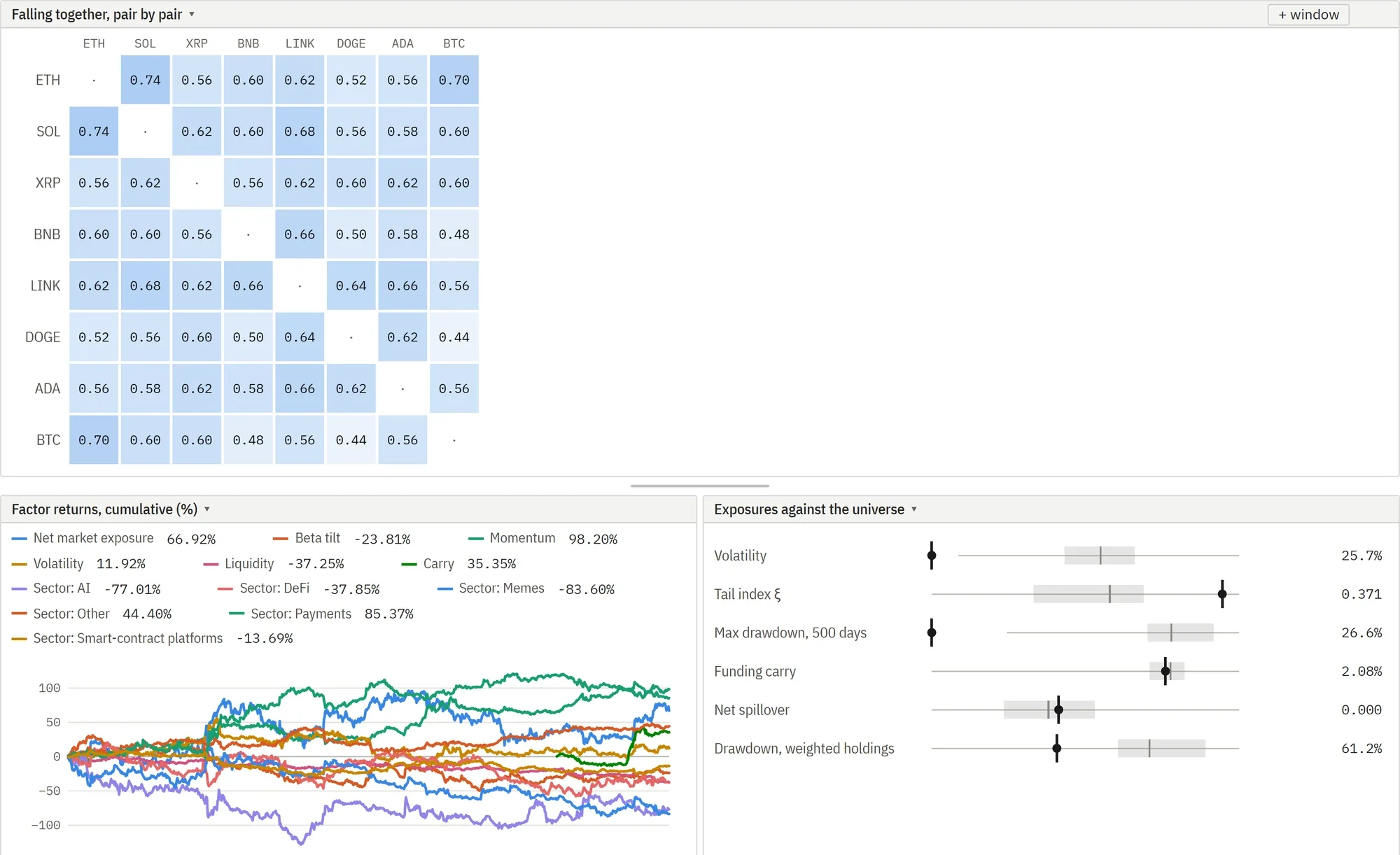This screenshot has height=855, width=1400.
Task: Select the ETH row, BTC column cell 0.70
Action: pyautogui.click(x=454, y=80)
